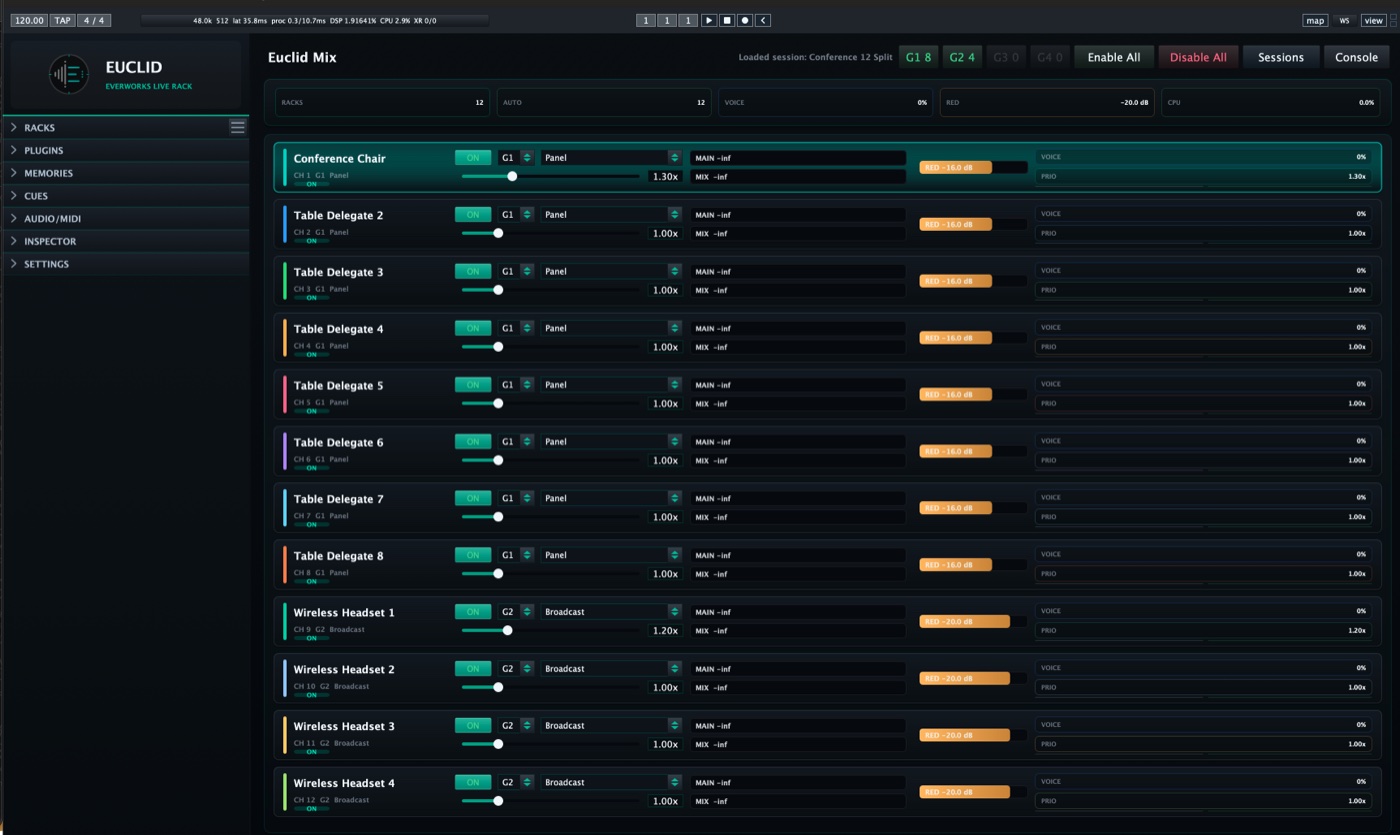Select the G2 4 group tab
The height and width of the screenshot is (835, 1400).
pyautogui.click(x=962, y=57)
